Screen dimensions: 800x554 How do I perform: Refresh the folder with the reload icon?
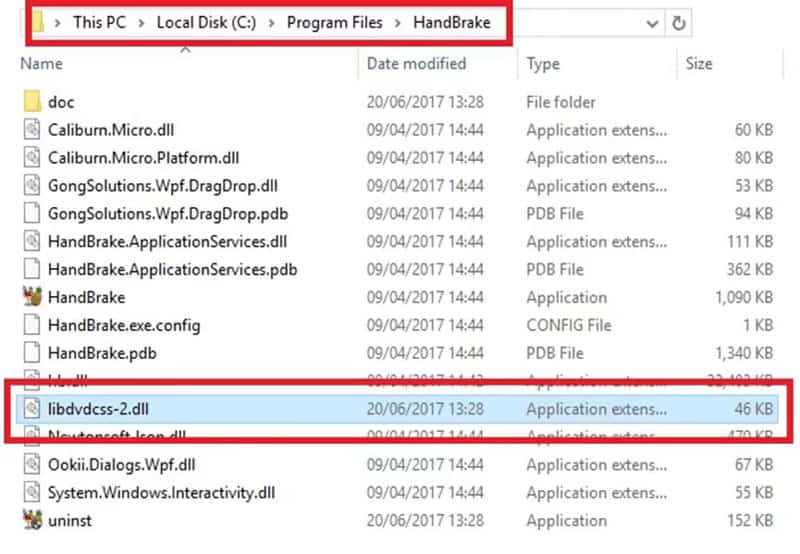coord(679,23)
